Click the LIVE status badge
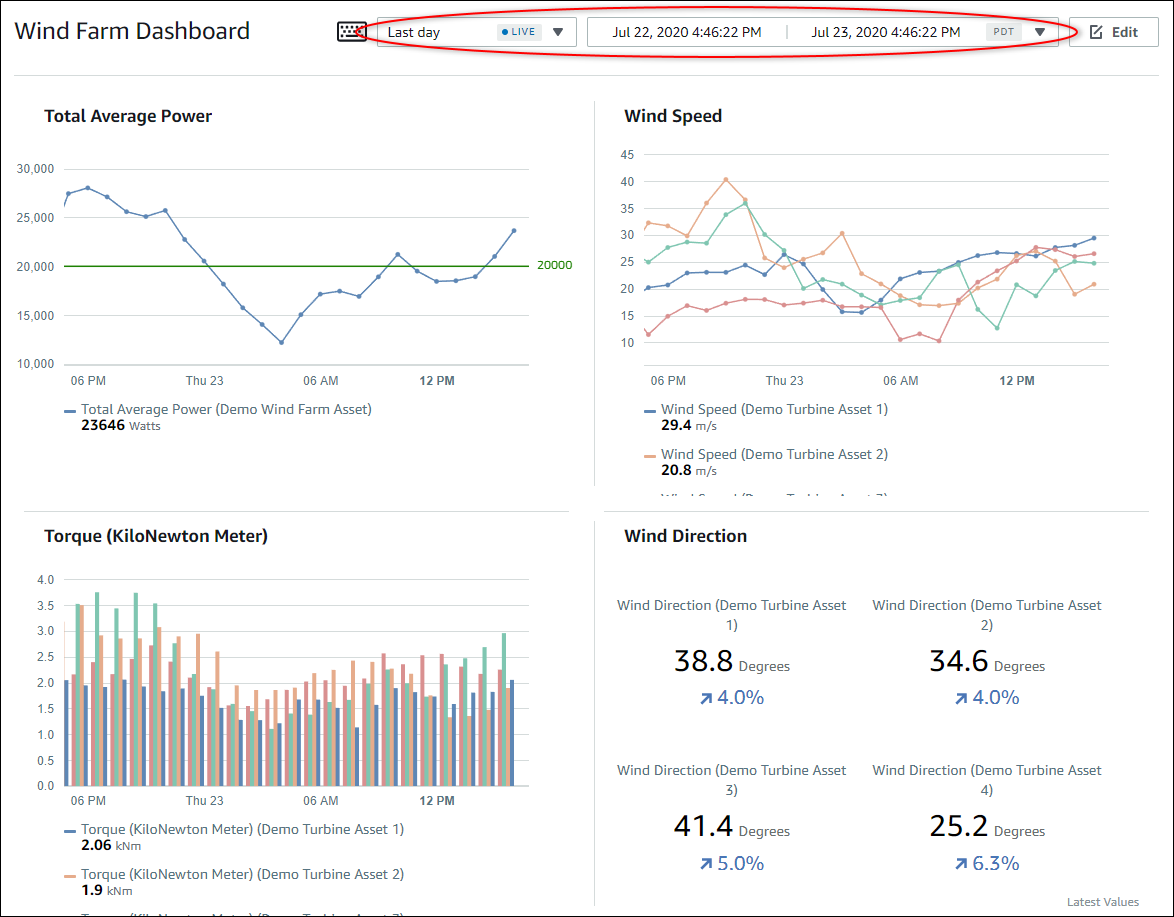This screenshot has width=1174, height=917. click(x=517, y=31)
